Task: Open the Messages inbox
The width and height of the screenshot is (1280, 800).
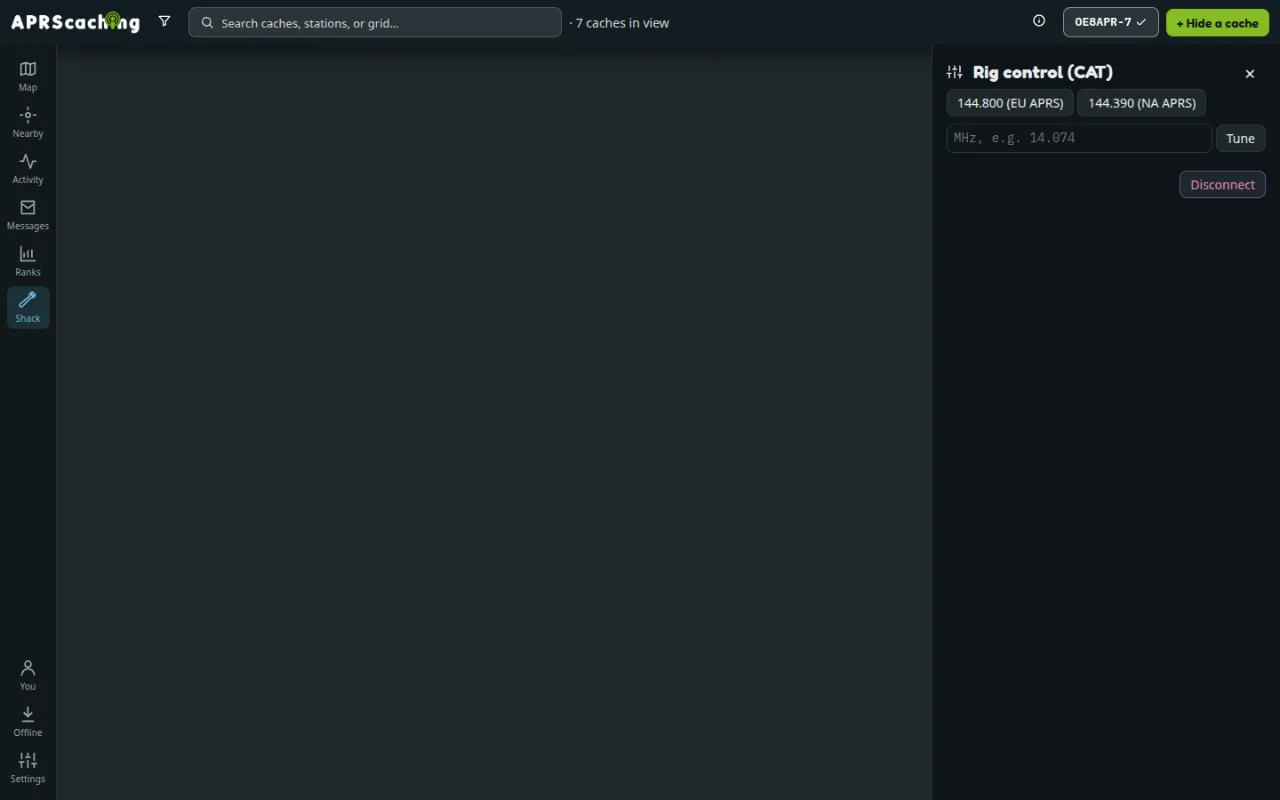Action: pyautogui.click(x=28, y=214)
